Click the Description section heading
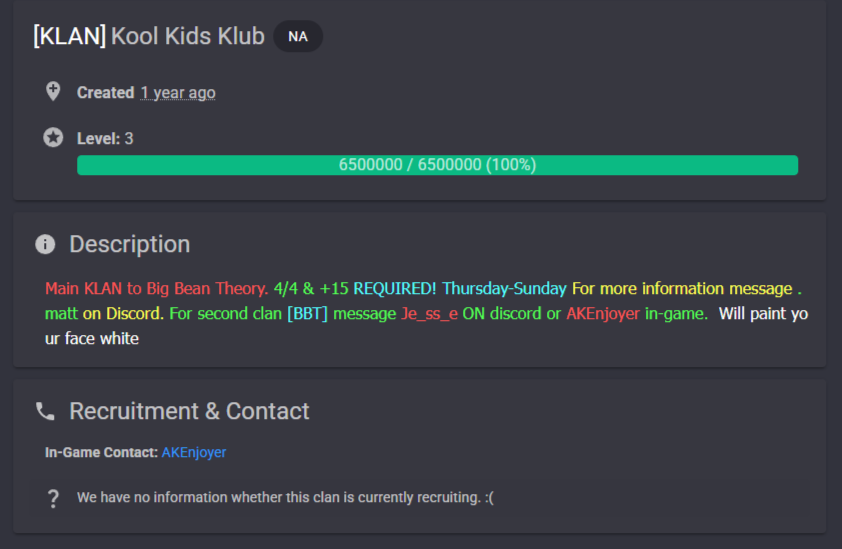842x549 pixels. (129, 244)
